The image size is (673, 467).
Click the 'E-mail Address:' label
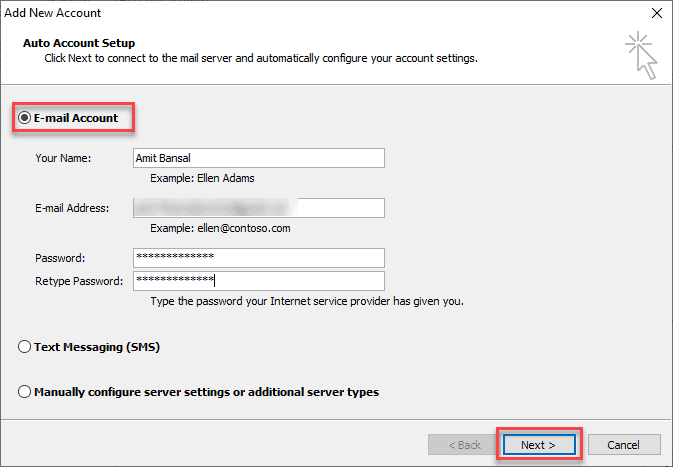click(x=72, y=208)
